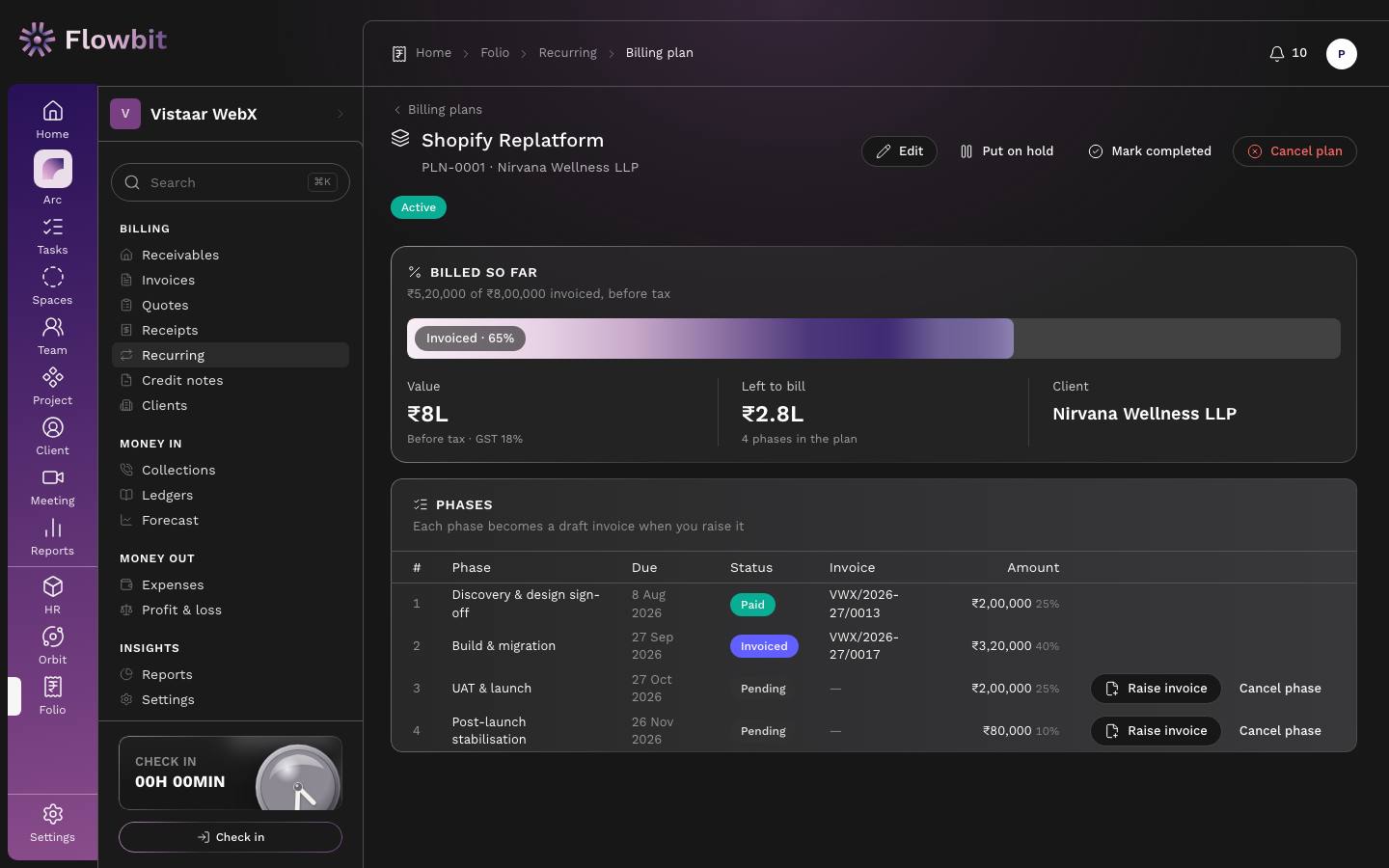Focus the sidebar Search field
Viewport: 1389px width, 868px height.
[x=231, y=182]
